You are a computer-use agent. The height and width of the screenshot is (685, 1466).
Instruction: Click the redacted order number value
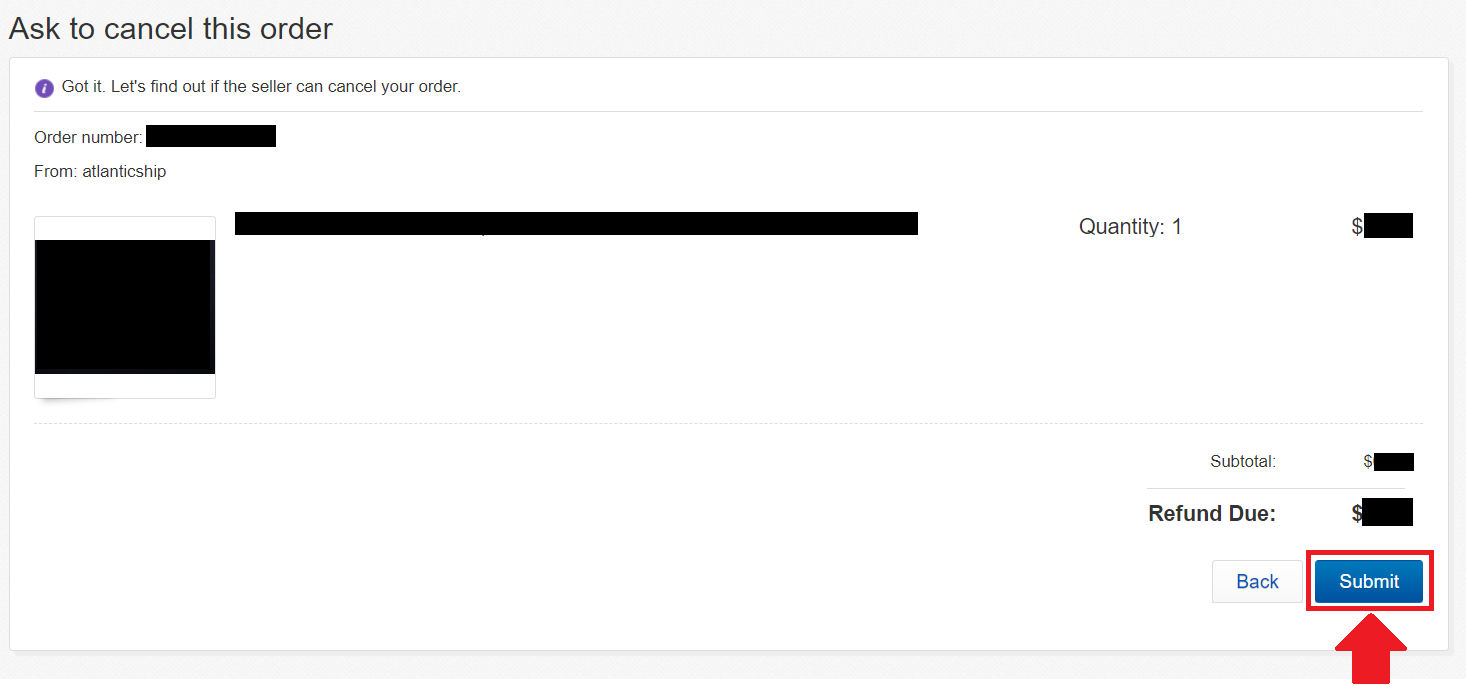click(x=211, y=136)
